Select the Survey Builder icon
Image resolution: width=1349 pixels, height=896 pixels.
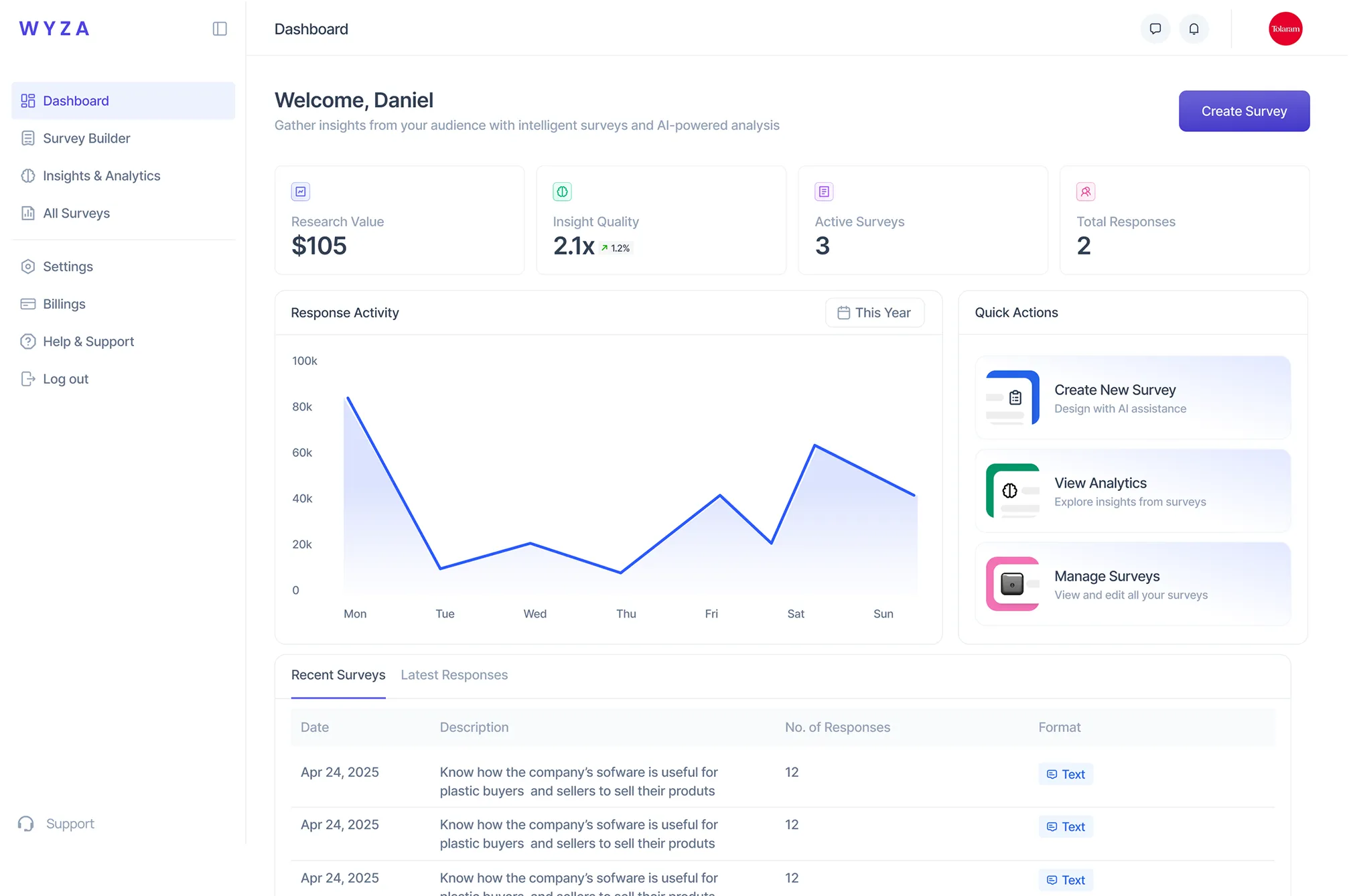pyautogui.click(x=27, y=138)
